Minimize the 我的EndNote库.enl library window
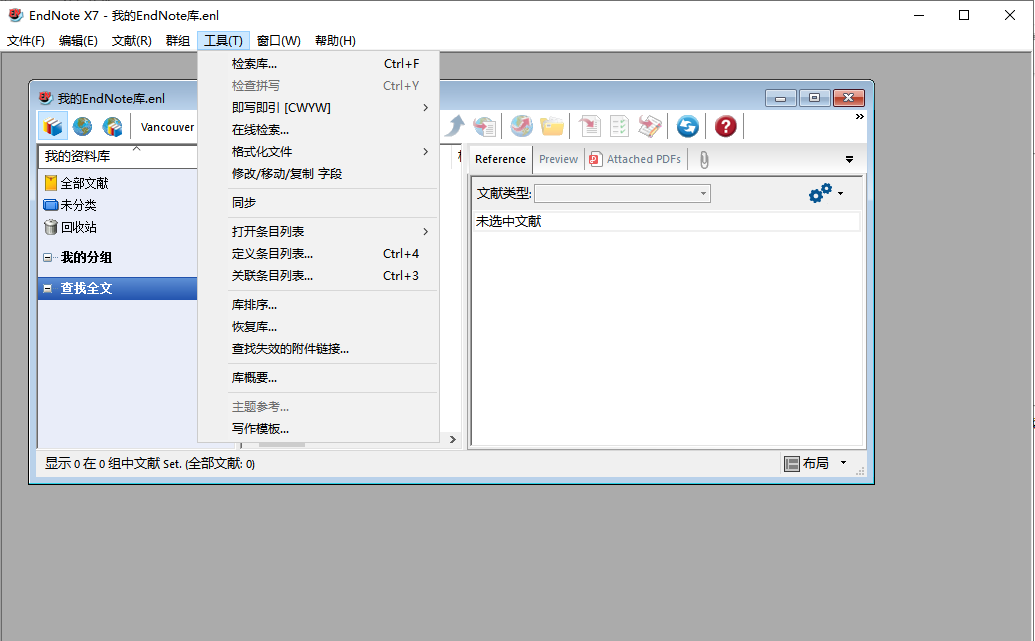This screenshot has width=1035, height=641. tap(781, 98)
